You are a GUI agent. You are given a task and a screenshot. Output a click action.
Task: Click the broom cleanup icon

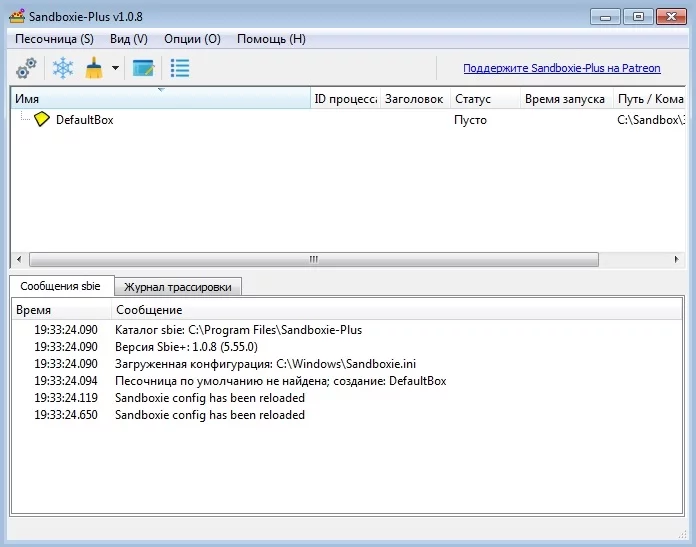click(94, 68)
